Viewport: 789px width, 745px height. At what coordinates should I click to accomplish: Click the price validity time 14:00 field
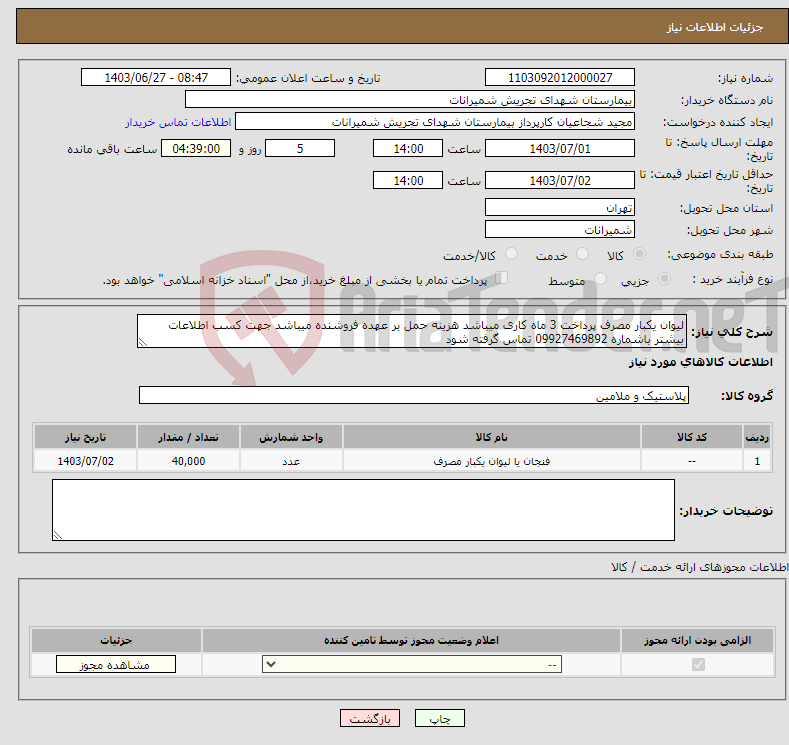[408, 181]
